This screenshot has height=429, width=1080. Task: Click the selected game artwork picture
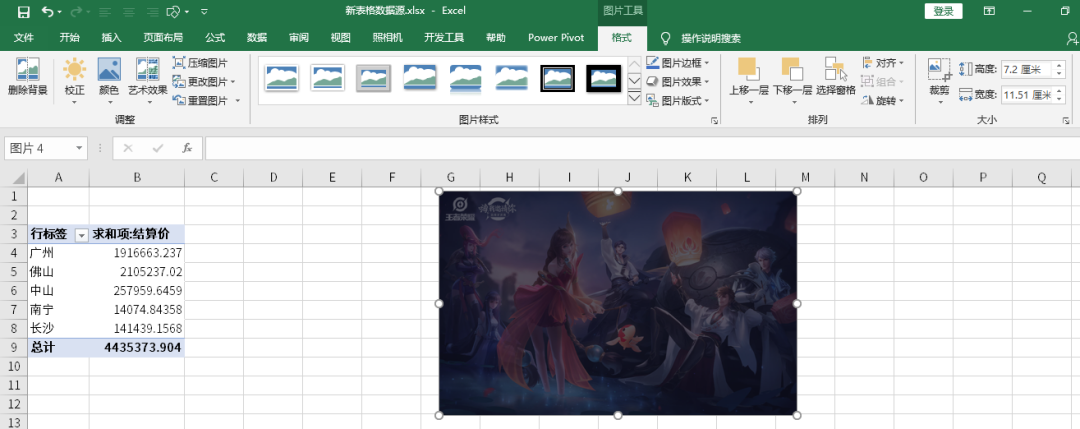pyautogui.click(x=618, y=303)
